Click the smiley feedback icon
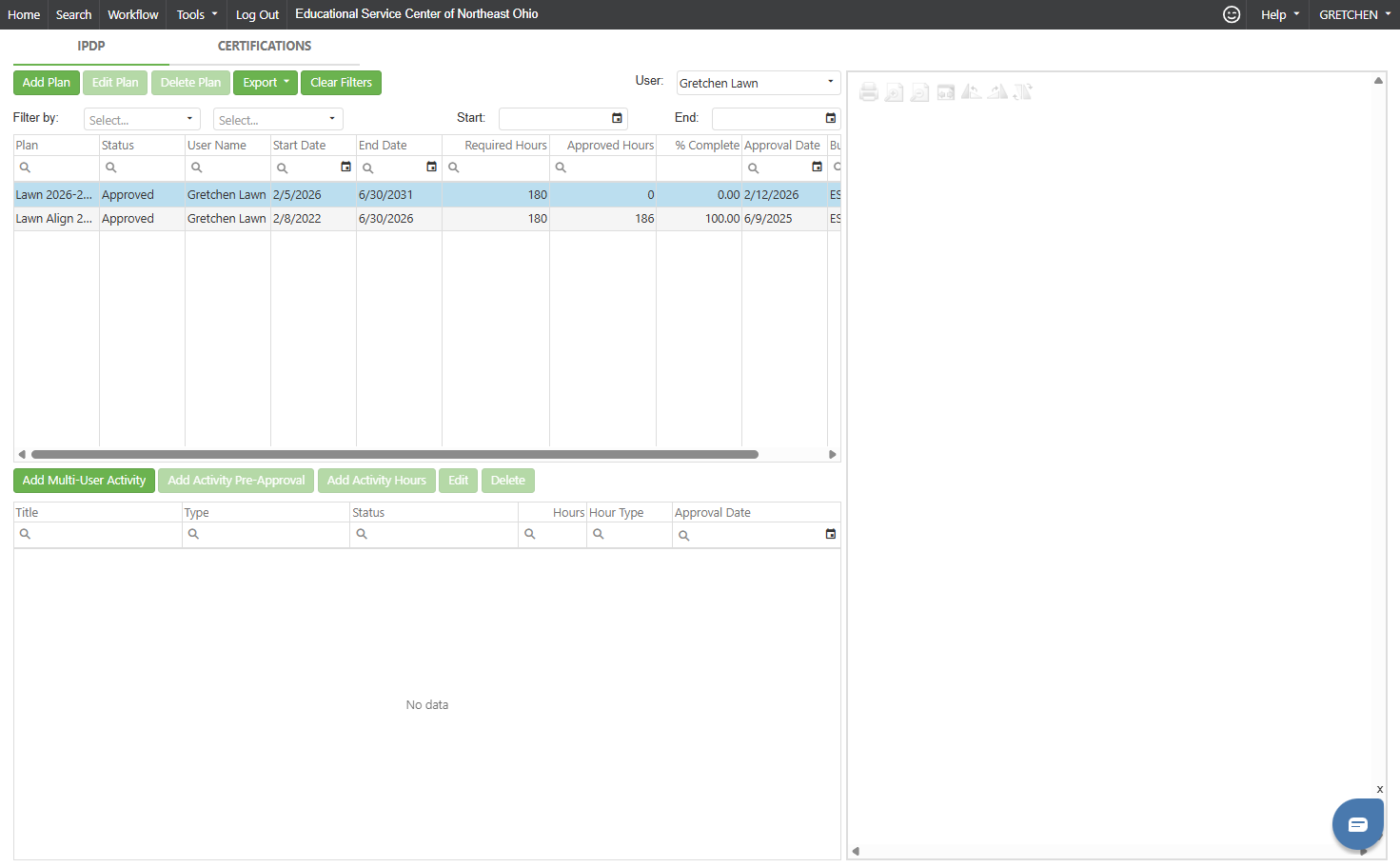 coord(1232,14)
